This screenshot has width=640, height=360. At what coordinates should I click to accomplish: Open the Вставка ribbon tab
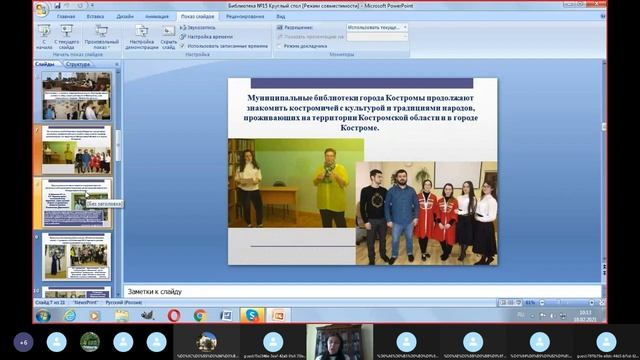[x=95, y=16]
